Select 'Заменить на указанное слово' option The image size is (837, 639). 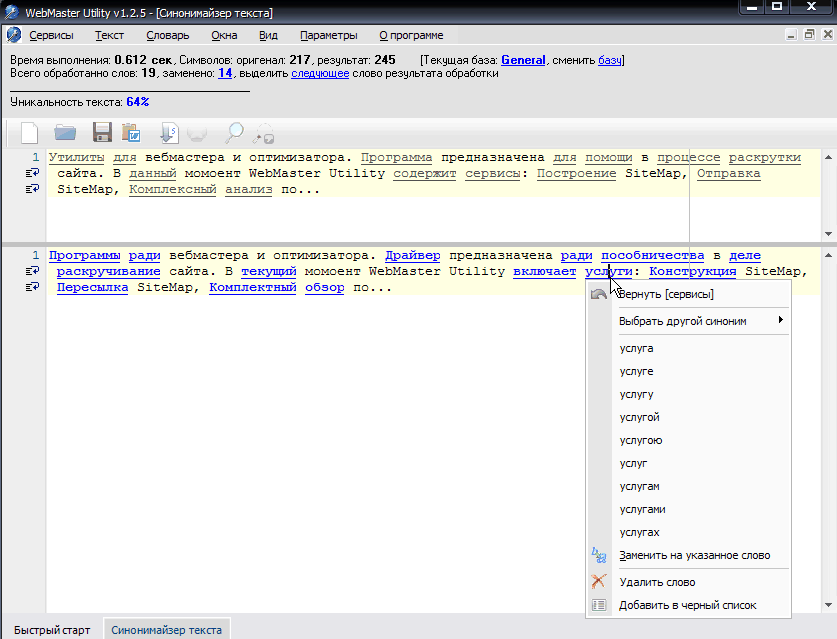pos(694,555)
